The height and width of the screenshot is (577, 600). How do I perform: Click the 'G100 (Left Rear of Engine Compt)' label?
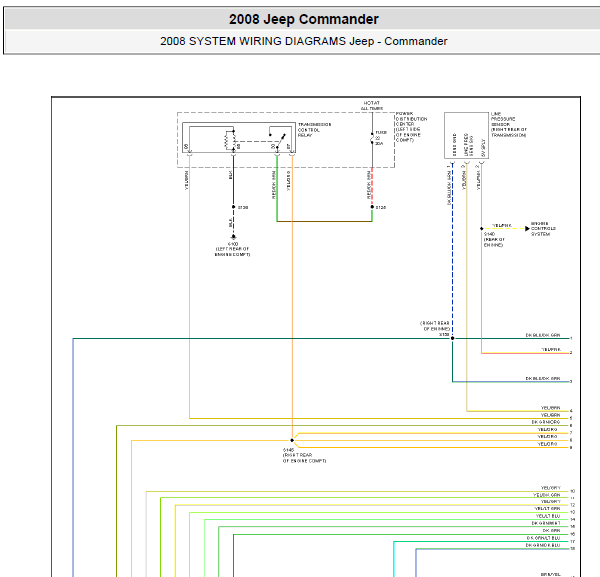click(232, 249)
